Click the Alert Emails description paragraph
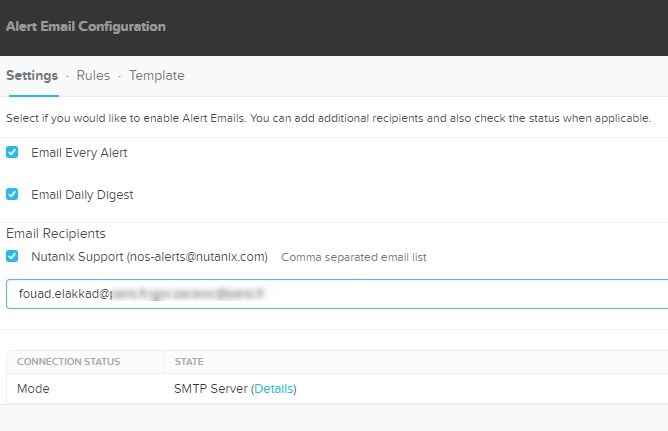Viewport: 668px width, 431px height. coord(328,118)
